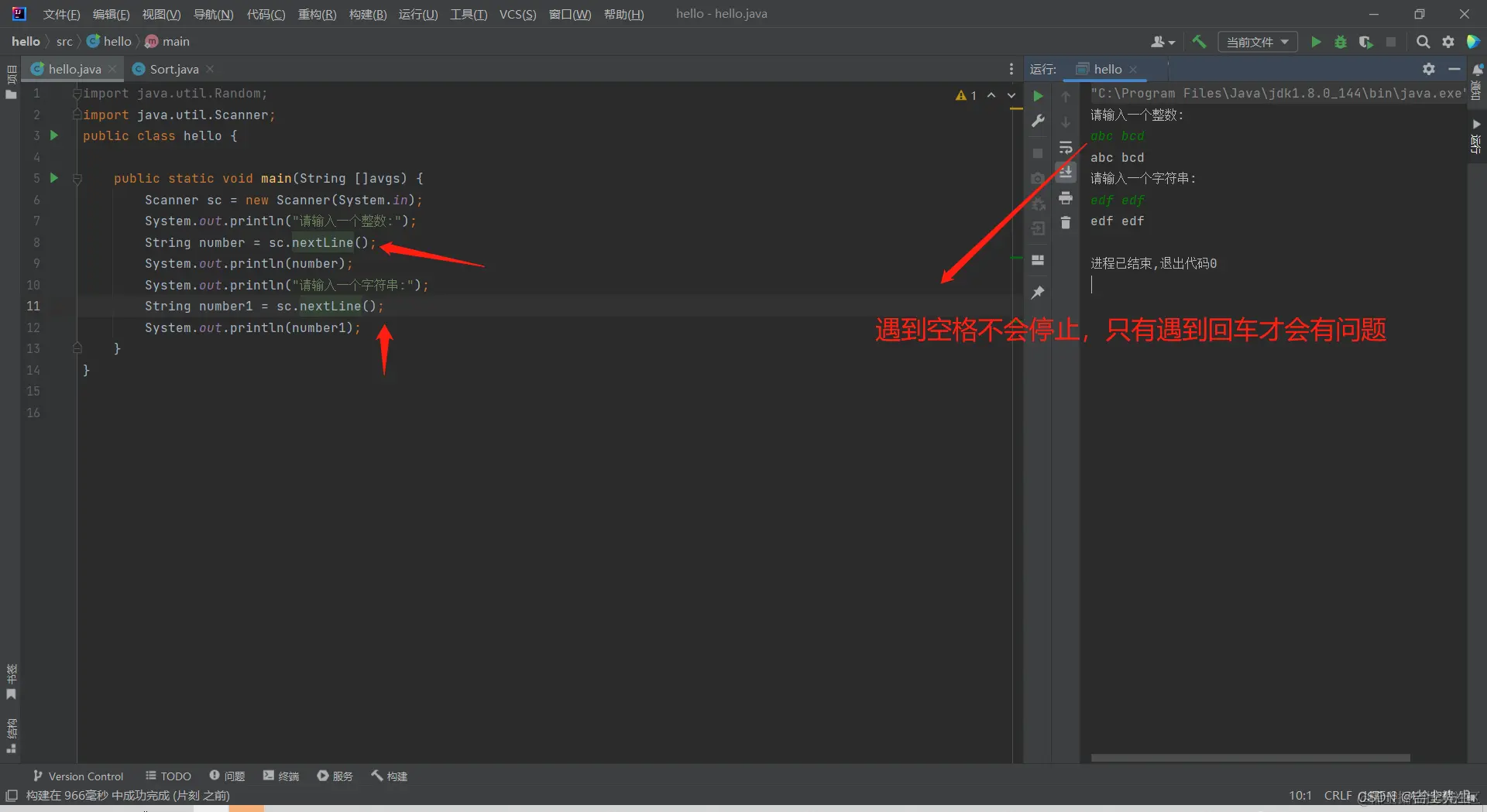Screen dimensions: 1487x812
Task: Click the up arrow in the Run console toolbar
Action: (x=1066, y=96)
